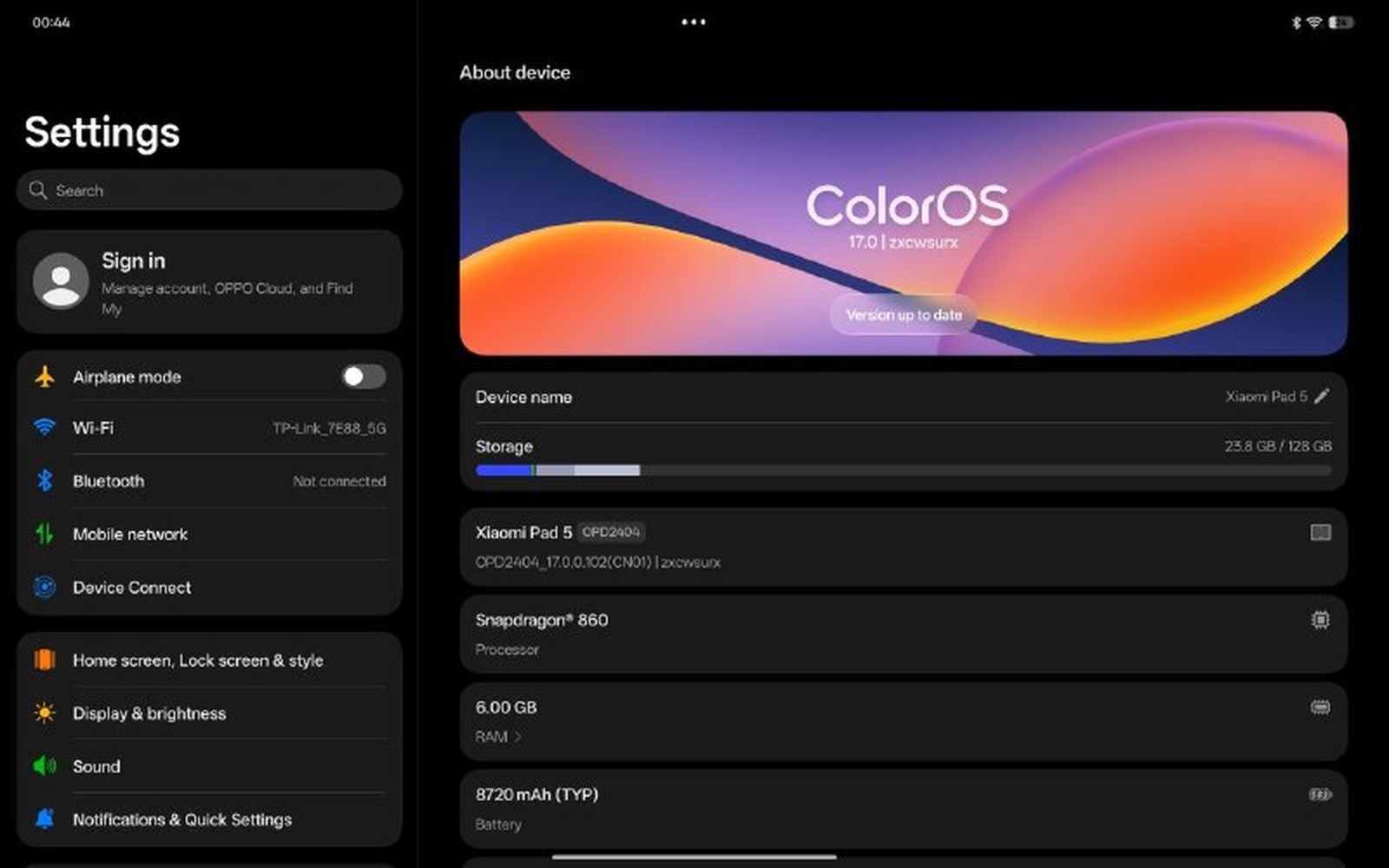The height and width of the screenshot is (868, 1389).
Task: Click the Wi-Fi icon in settings list
Action: (44, 427)
